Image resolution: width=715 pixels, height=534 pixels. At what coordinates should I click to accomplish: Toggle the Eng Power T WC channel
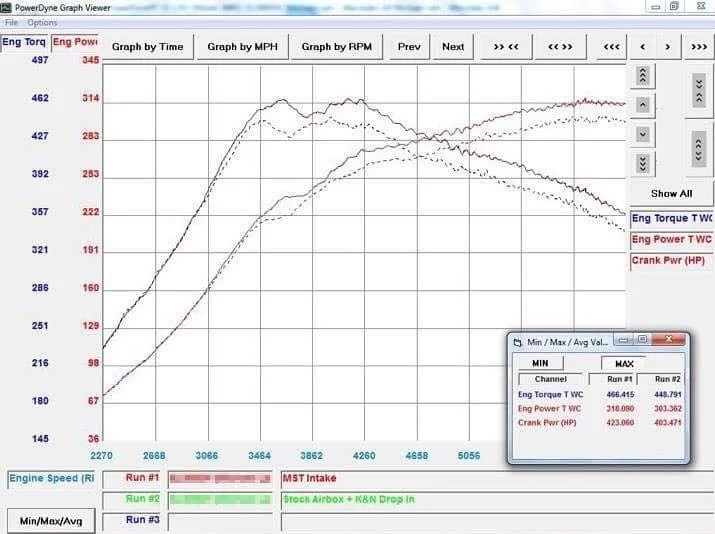pyautogui.click(x=671, y=240)
